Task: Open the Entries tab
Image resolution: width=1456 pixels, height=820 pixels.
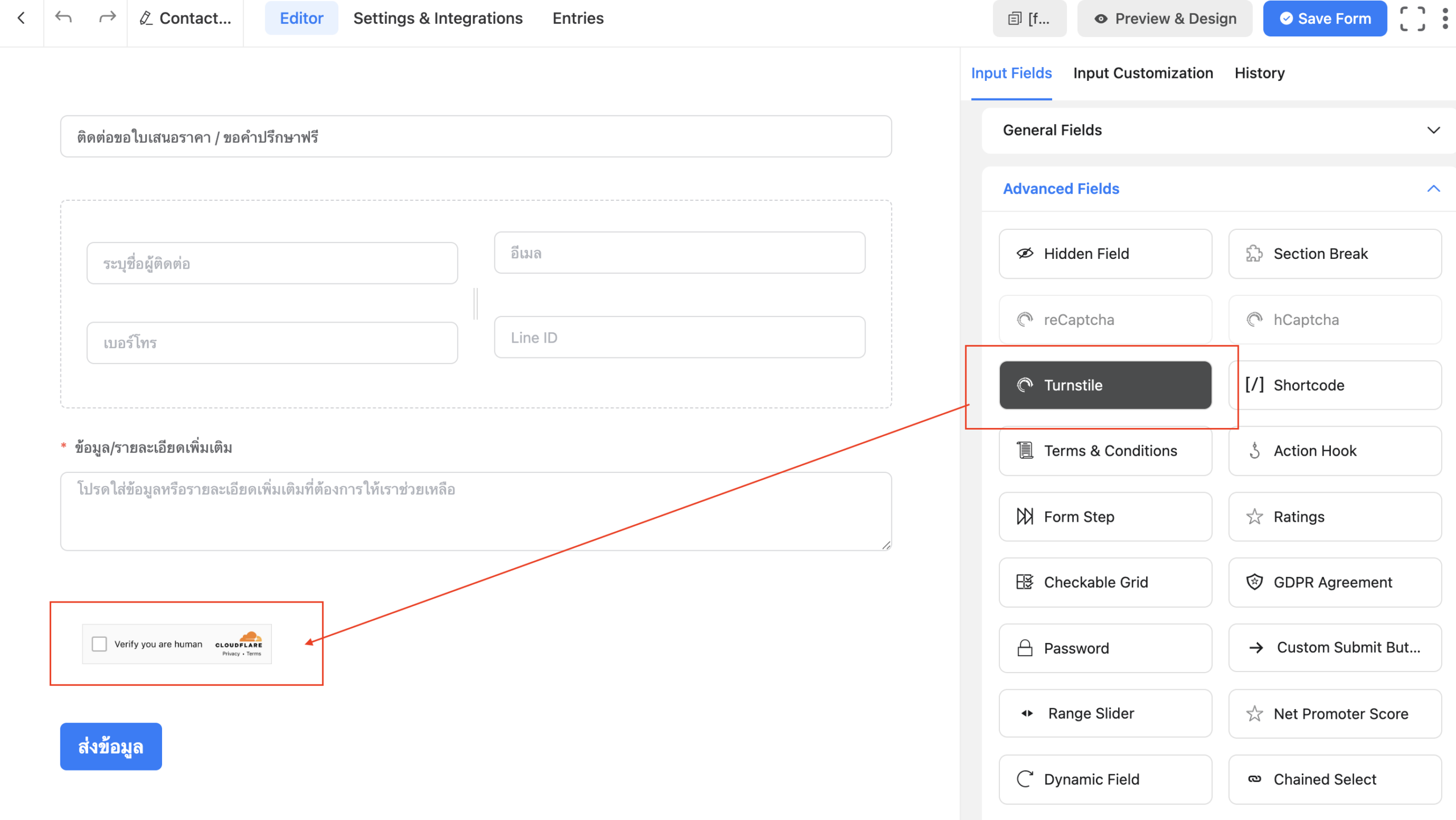Action: [x=578, y=18]
